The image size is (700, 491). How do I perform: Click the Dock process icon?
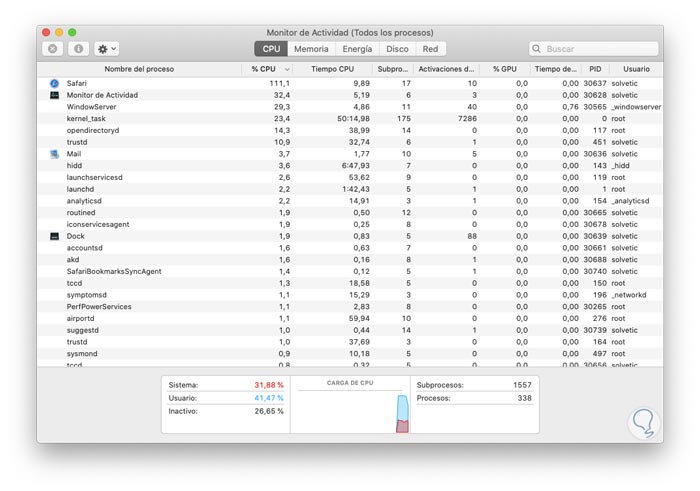(54, 236)
